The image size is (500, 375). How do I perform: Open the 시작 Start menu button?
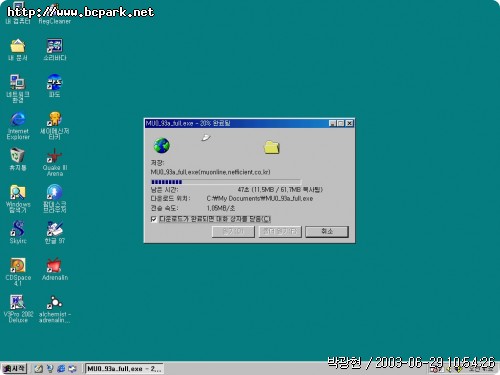(x=14, y=369)
